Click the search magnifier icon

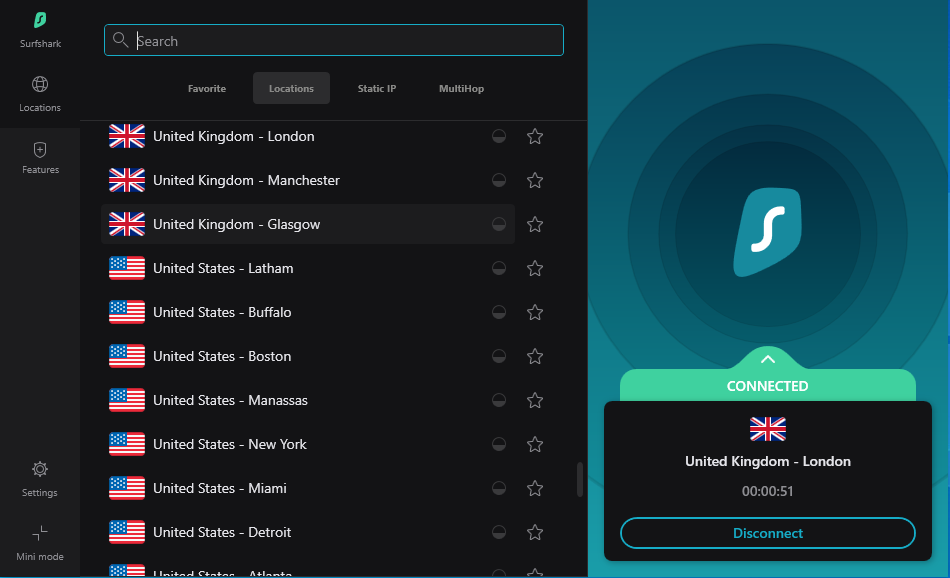121,40
